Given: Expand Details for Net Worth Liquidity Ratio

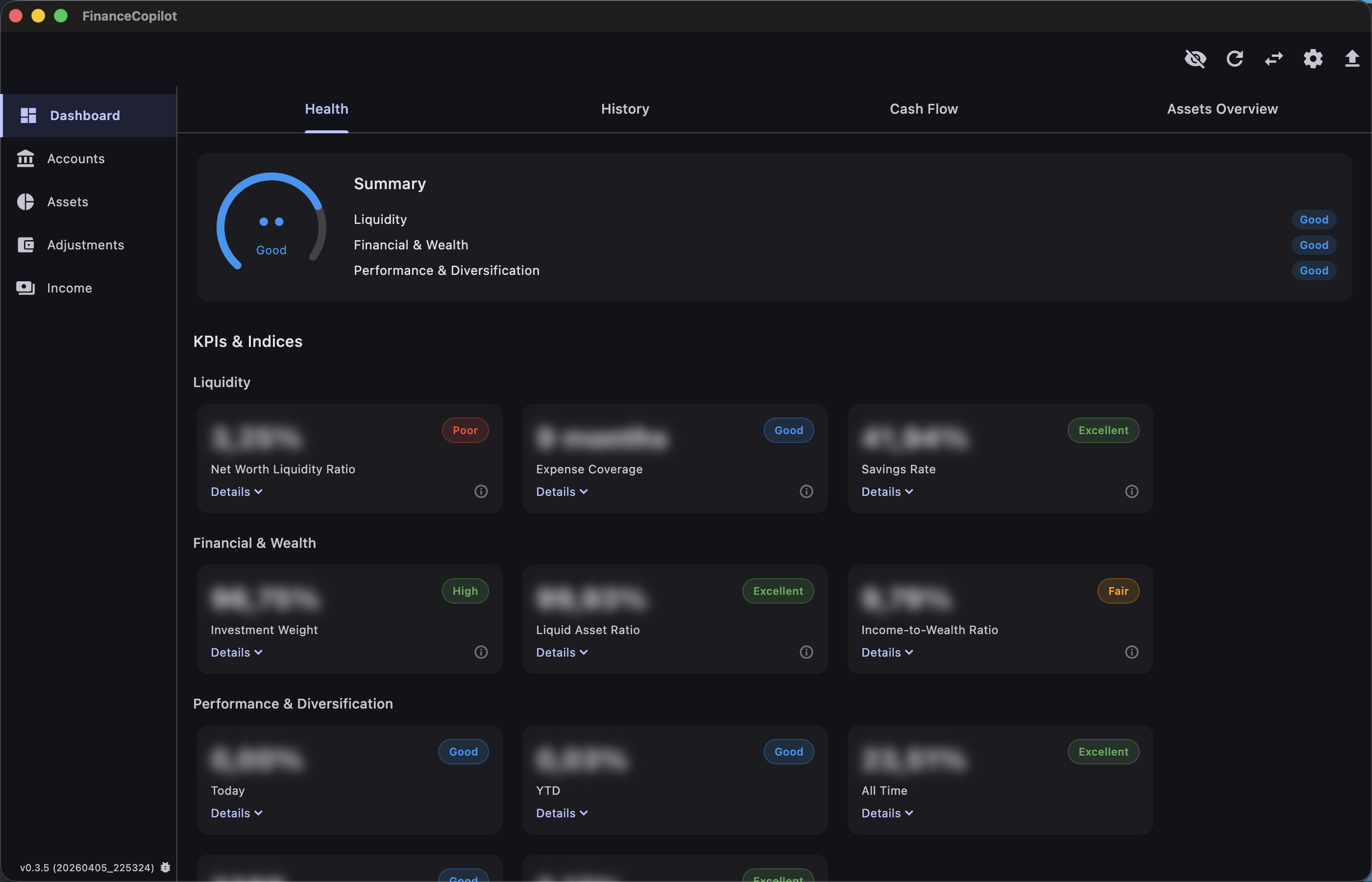Looking at the screenshot, I should 237,492.
